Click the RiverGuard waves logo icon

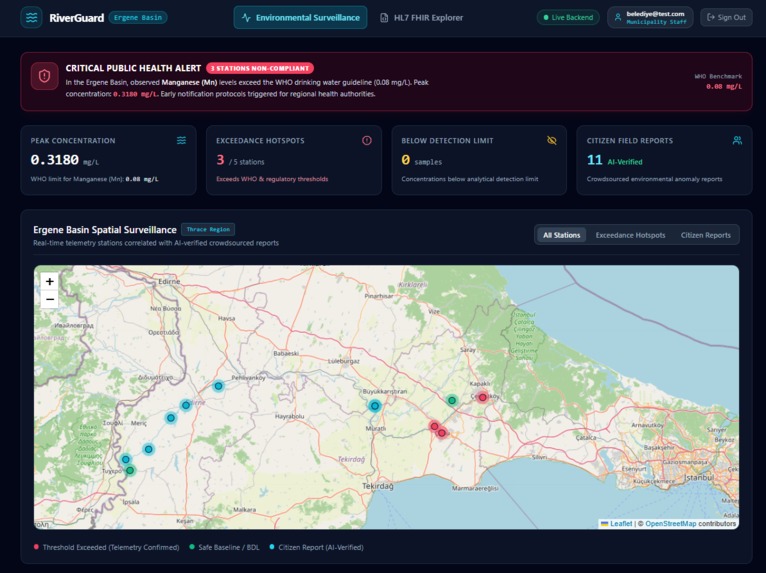point(31,18)
